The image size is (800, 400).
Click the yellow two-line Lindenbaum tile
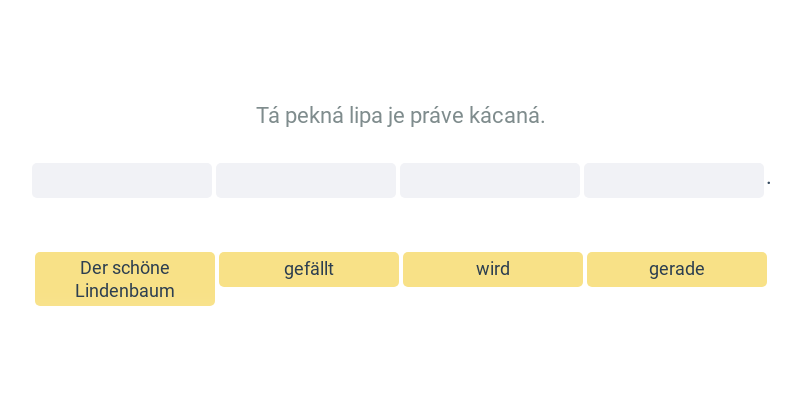(125, 279)
